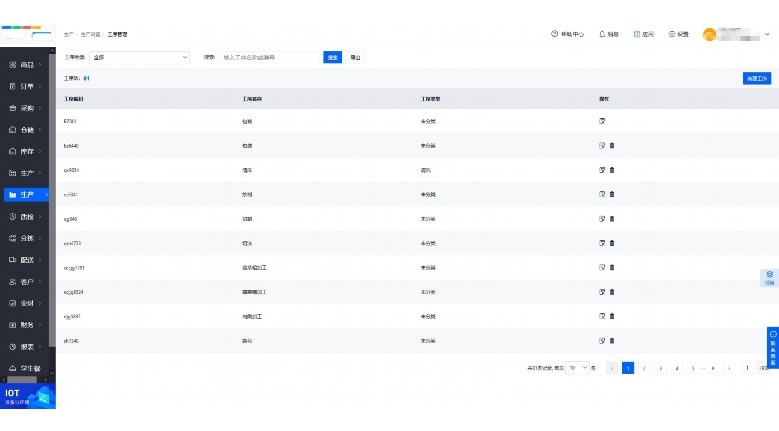Image resolution: width=779 pixels, height=431 pixels.
Task: Click the 工序名称 column header
Action: (252, 99)
